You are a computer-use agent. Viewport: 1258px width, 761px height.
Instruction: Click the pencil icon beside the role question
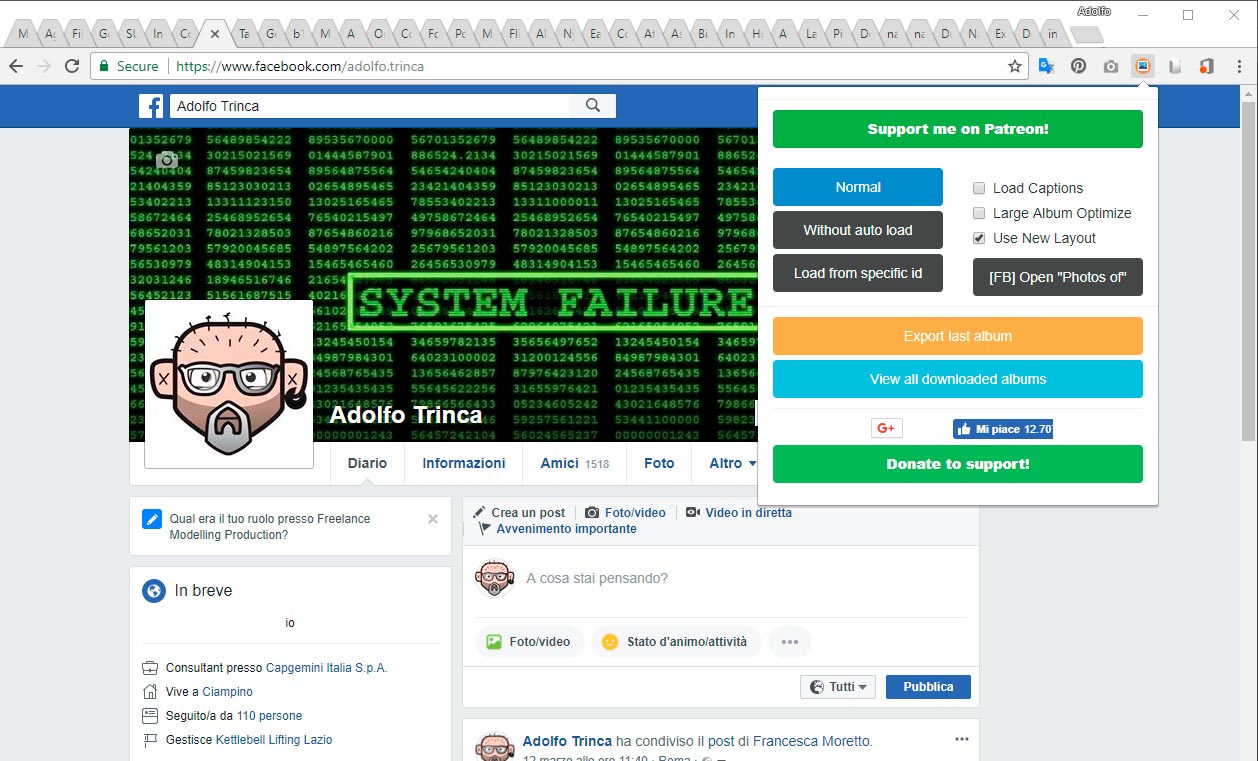pyautogui.click(x=152, y=519)
